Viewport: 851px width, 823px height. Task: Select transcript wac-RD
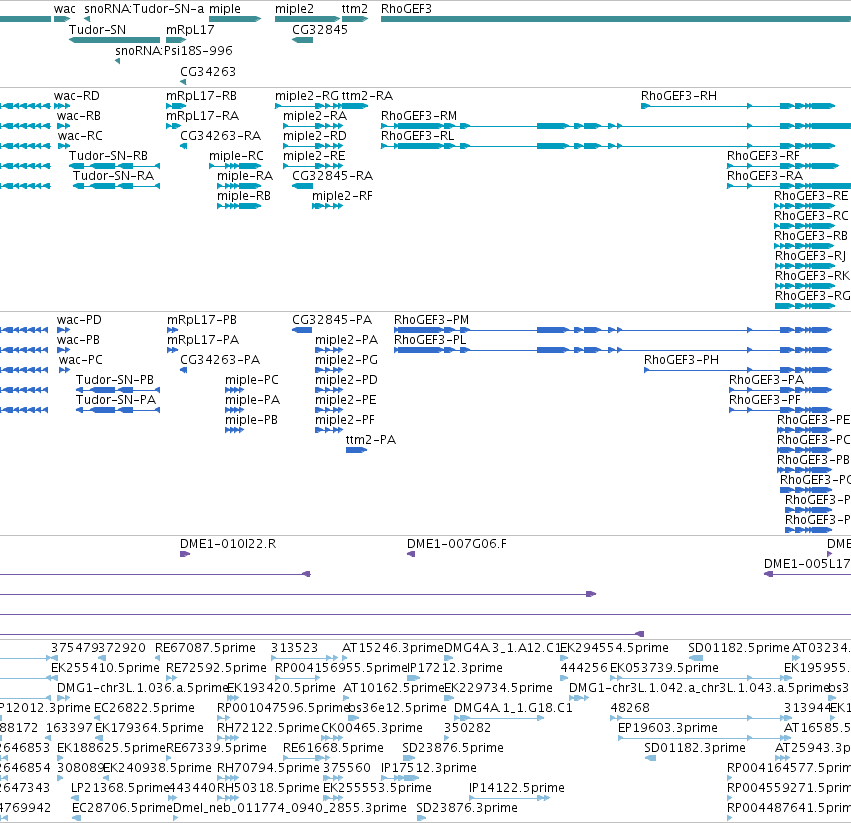(x=63, y=106)
